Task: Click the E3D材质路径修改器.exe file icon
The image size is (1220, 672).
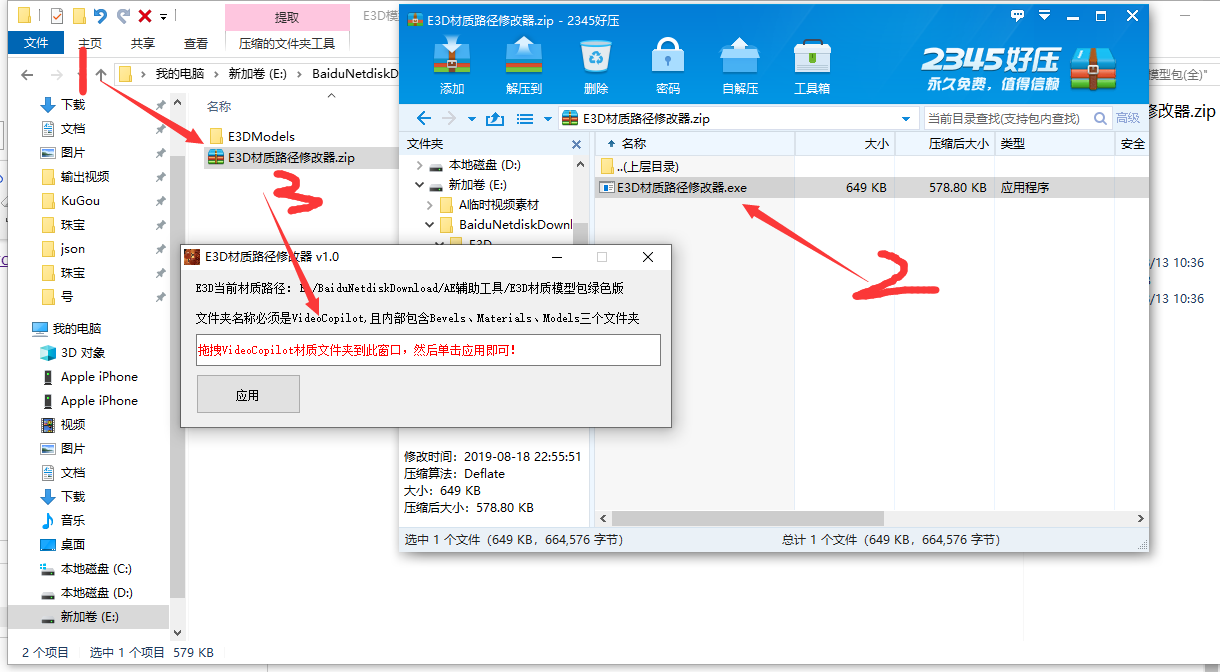Action: click(x=606, y=187)
